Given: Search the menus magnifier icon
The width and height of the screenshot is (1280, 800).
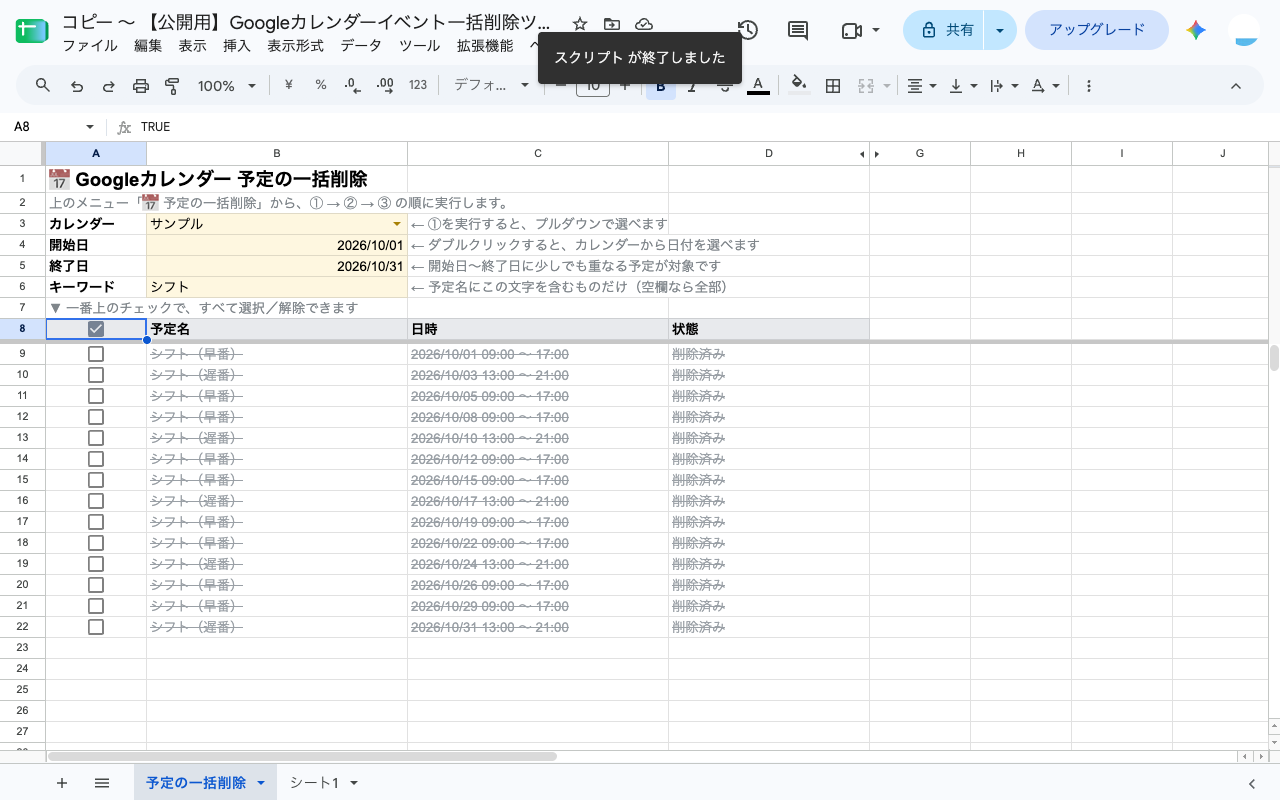Looking at the screenshot, I should point(43,86).
